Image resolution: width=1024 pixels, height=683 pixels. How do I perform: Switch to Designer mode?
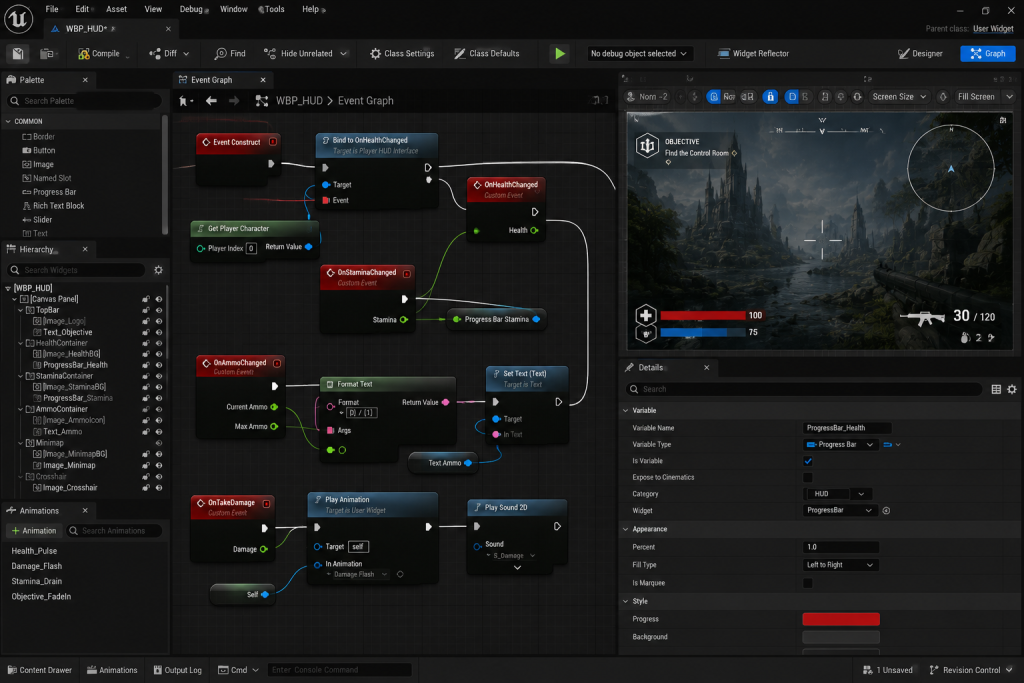(x=920, y=54)
